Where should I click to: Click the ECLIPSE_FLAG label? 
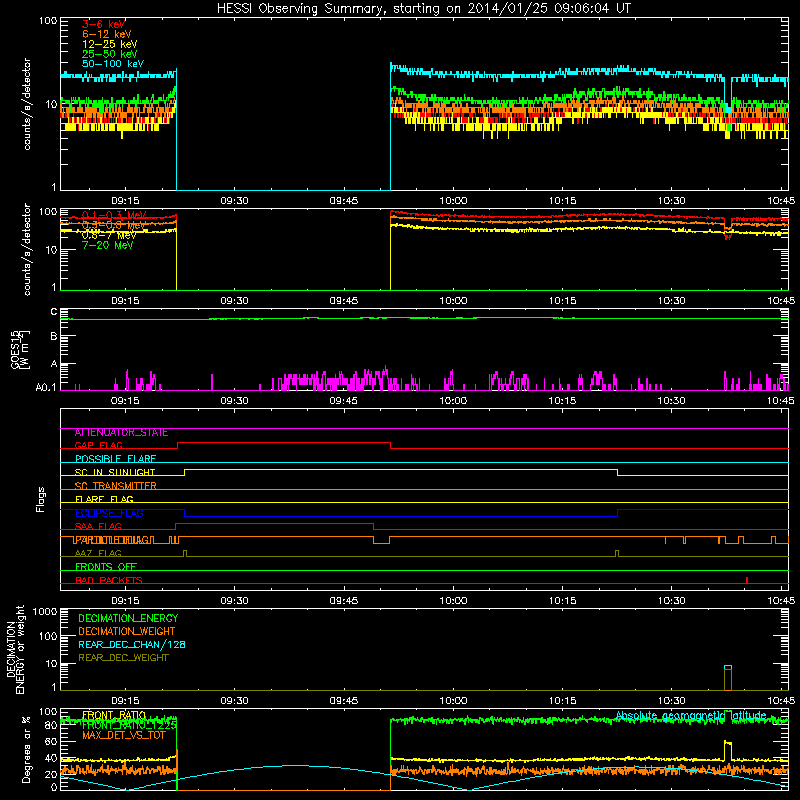pyautogui.click(x=109, y=513)
